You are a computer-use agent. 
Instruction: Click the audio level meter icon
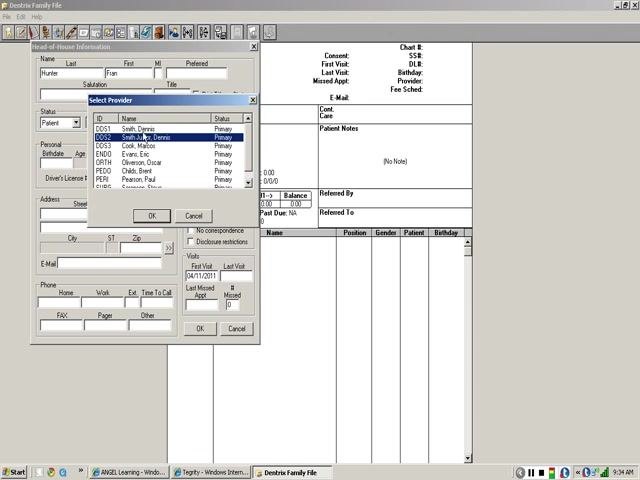coord(552,473)
